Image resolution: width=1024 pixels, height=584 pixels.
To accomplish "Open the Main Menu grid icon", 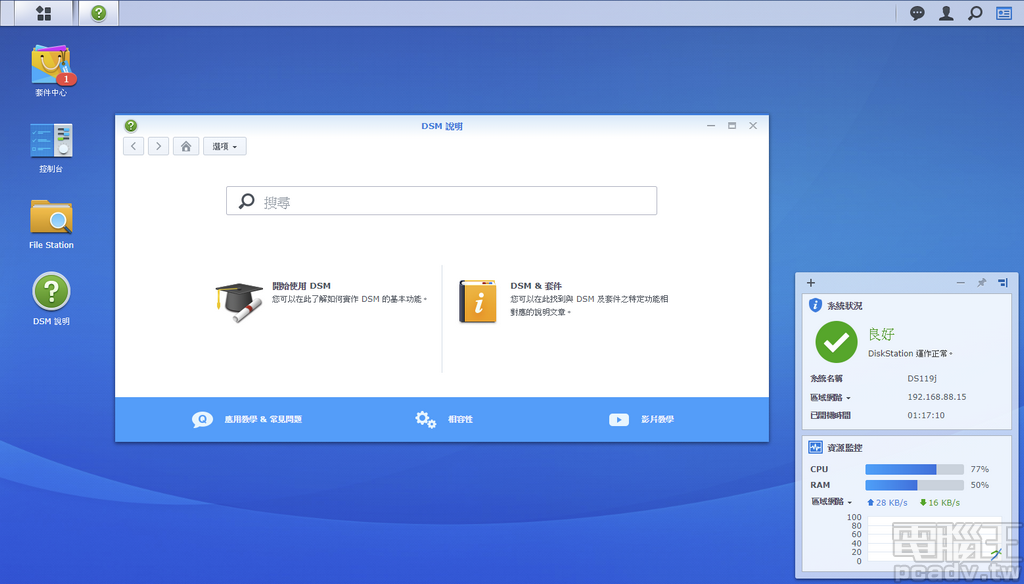I will [43, 13].
